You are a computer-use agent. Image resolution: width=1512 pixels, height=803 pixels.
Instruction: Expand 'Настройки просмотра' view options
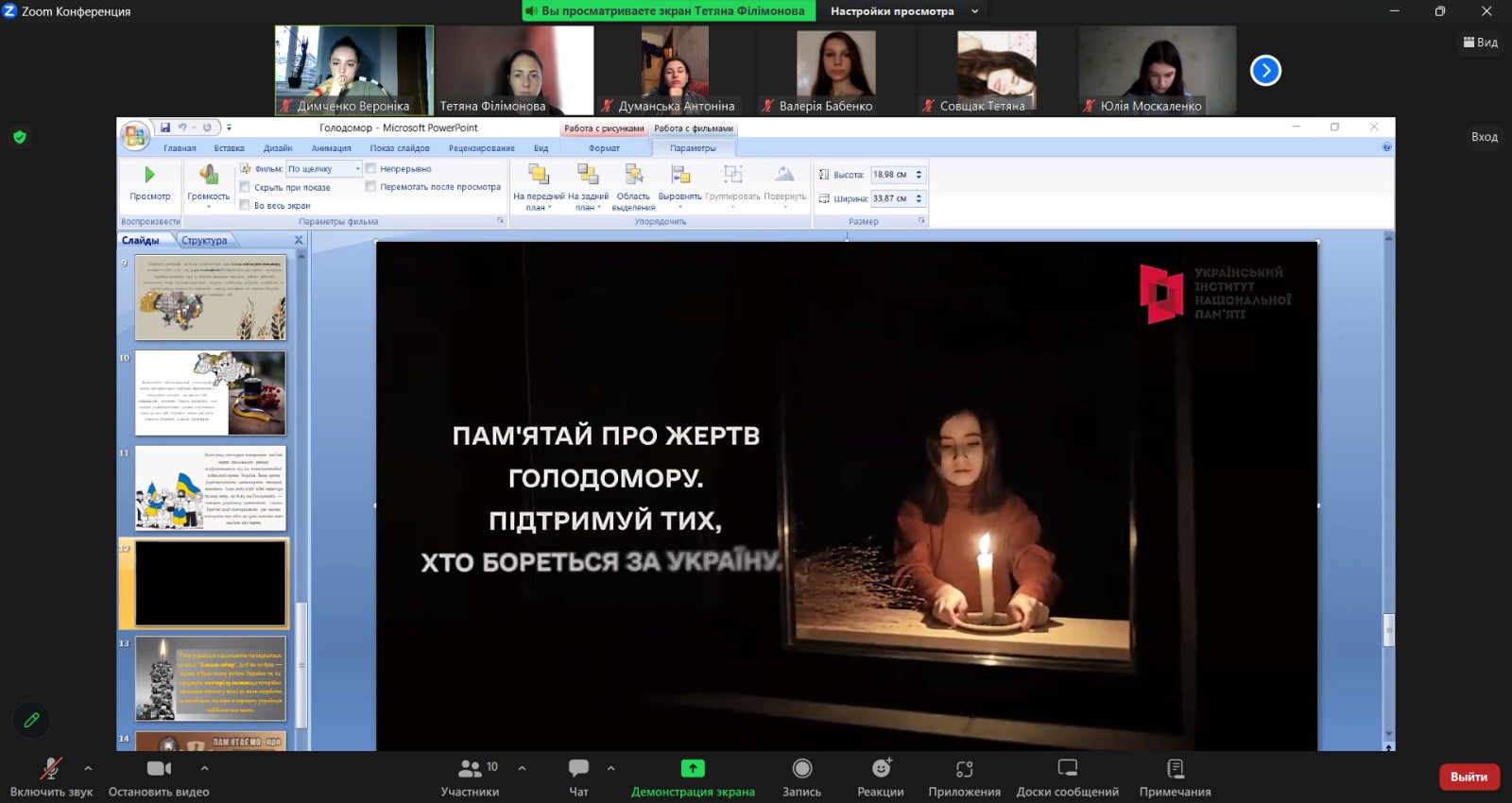[974, 11]
